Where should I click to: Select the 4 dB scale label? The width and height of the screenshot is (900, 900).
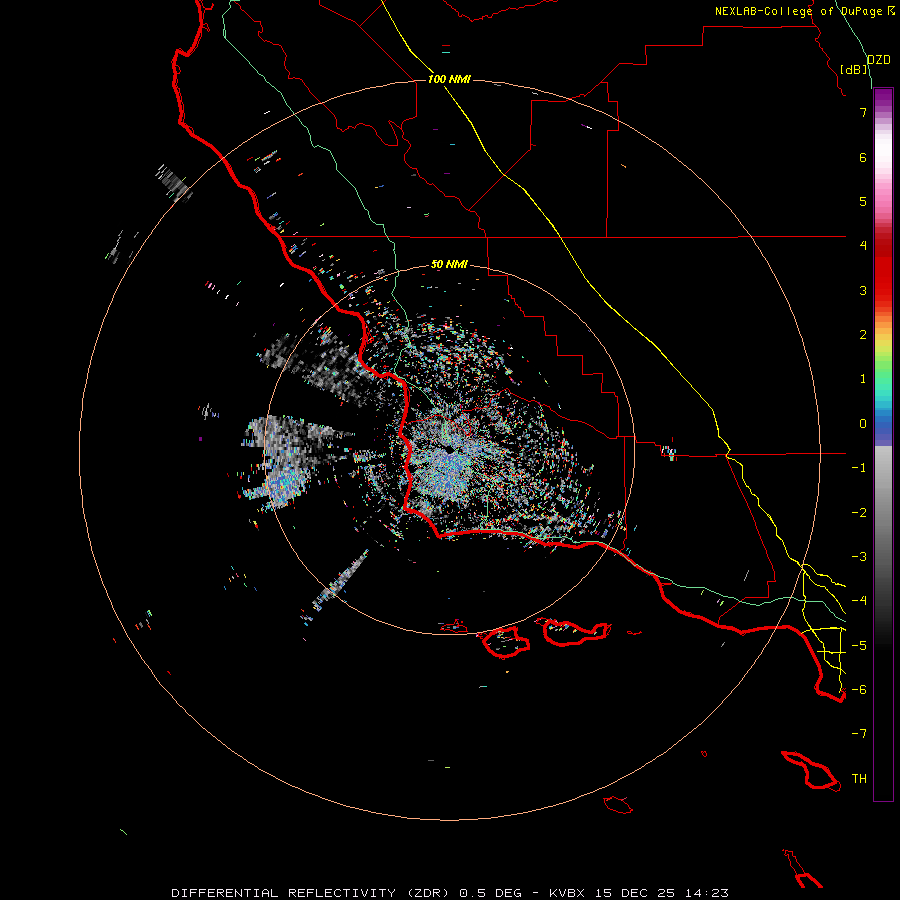pos(863,246)
